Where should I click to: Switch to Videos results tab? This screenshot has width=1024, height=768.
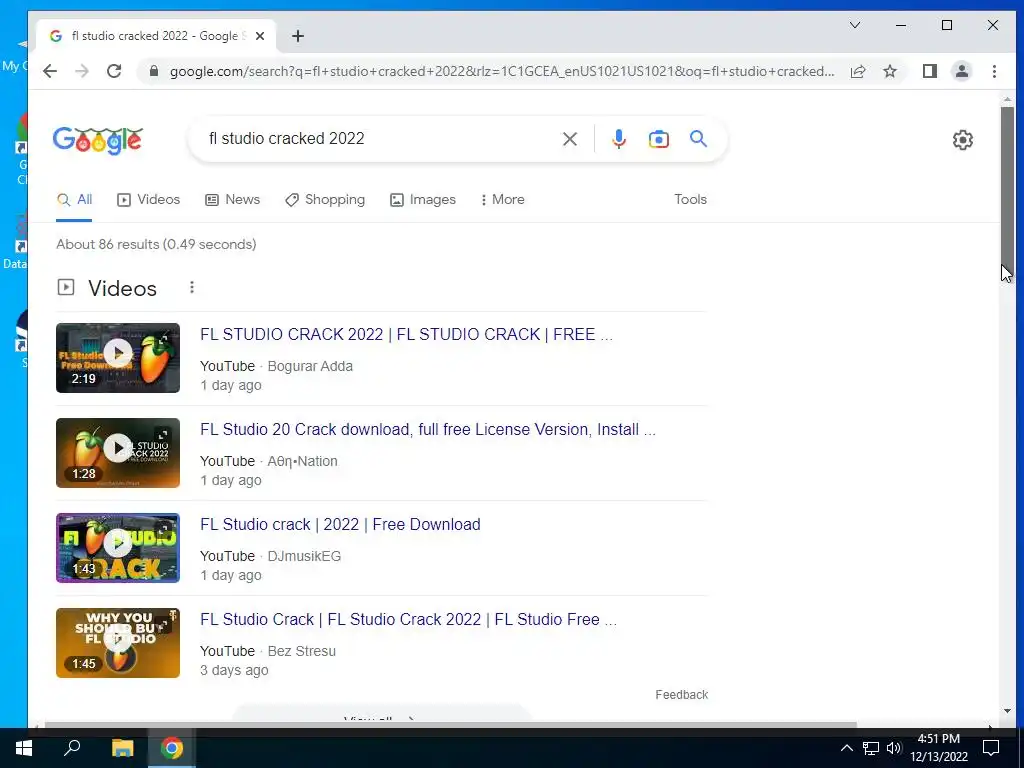tap(148, 199)
